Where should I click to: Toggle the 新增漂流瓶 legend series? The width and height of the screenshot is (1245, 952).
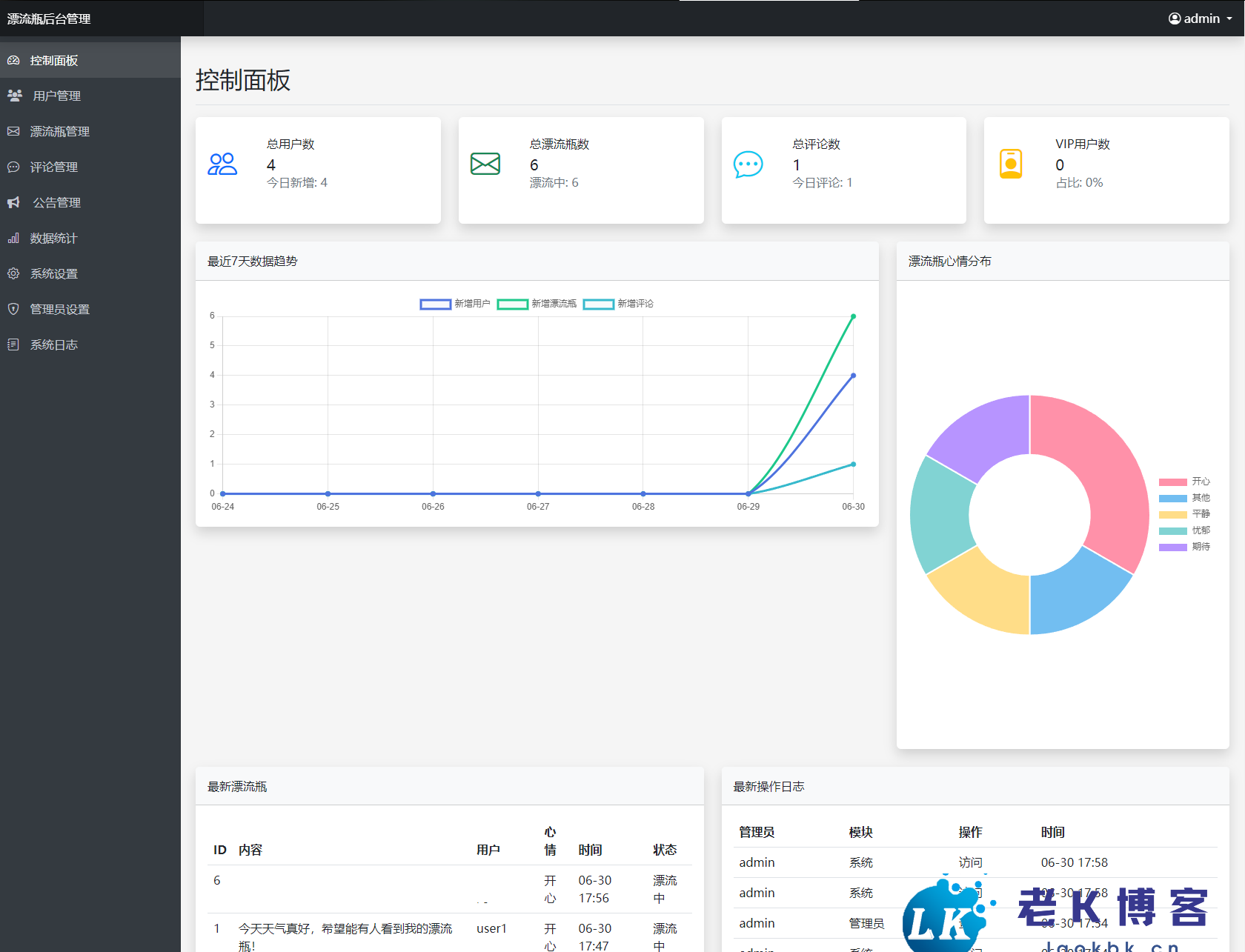coord(537,304)
